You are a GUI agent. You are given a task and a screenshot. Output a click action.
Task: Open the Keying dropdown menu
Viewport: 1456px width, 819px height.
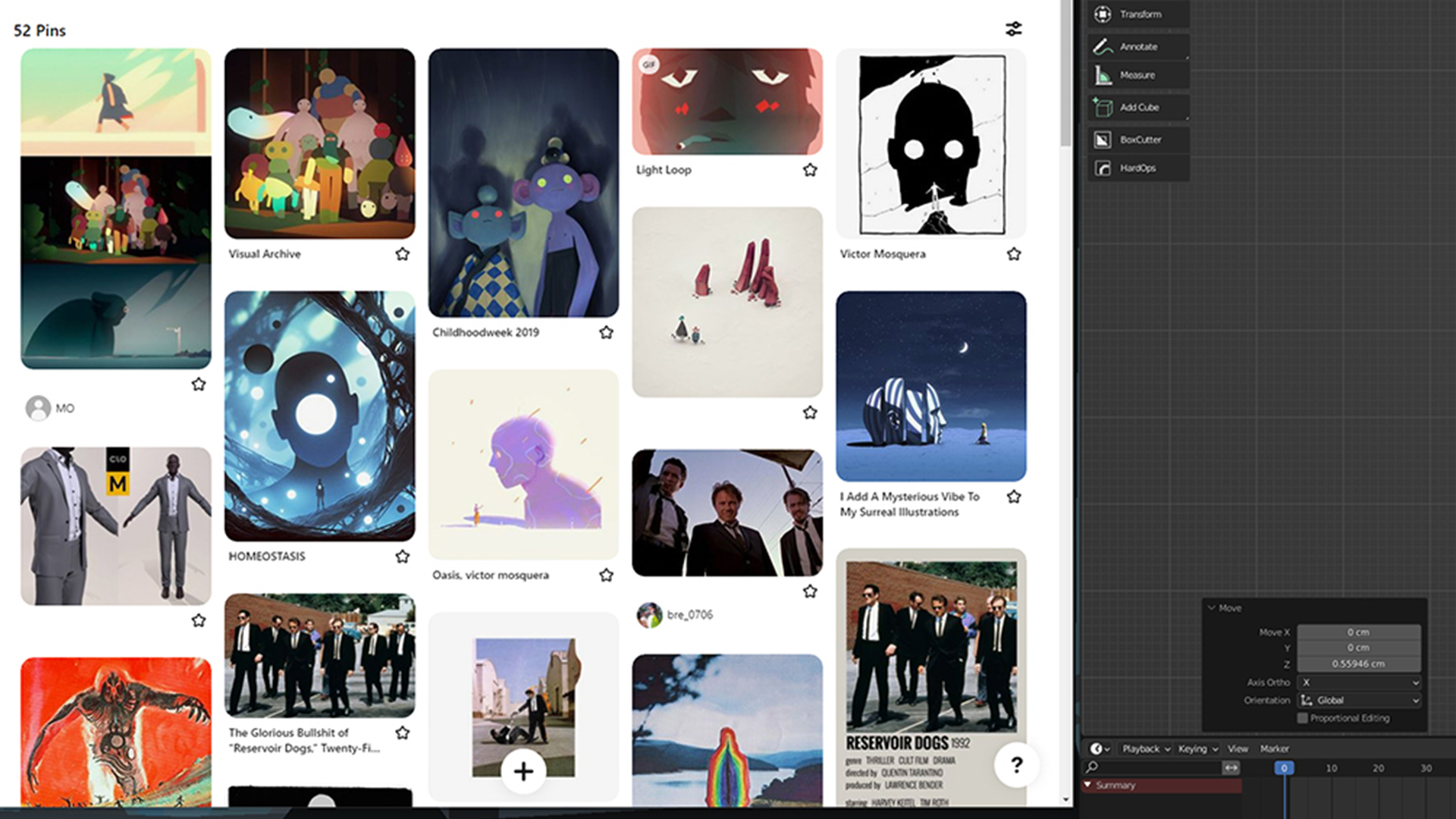tap(1198, 748)
